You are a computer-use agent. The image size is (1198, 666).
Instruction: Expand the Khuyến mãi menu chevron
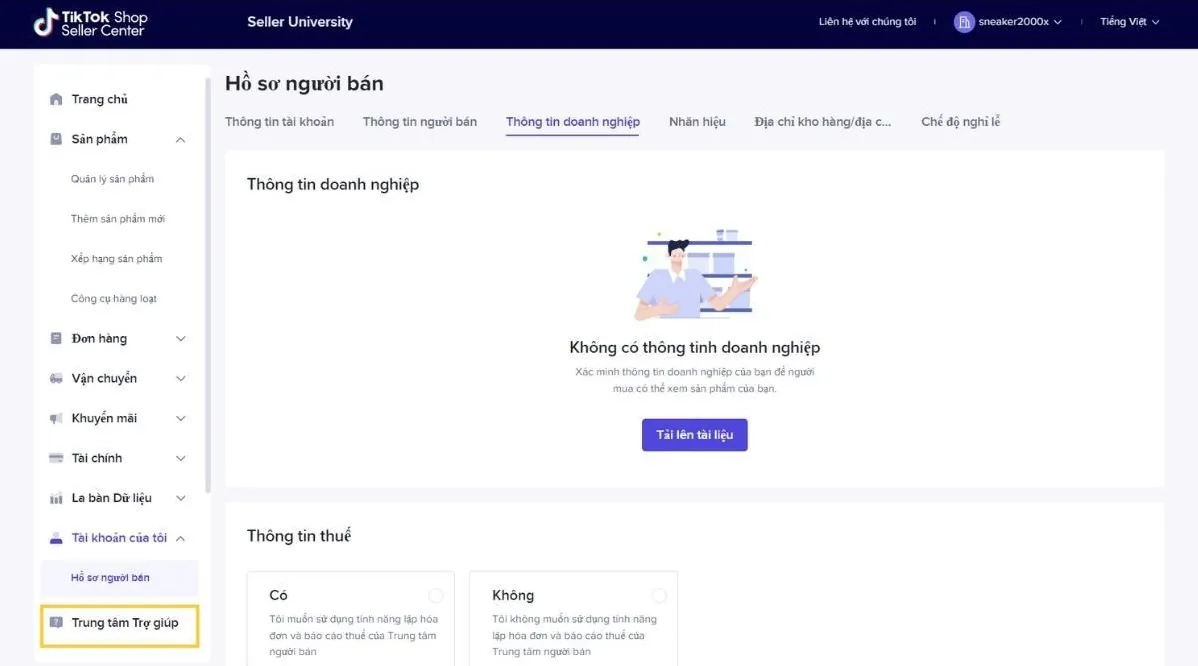180,418
